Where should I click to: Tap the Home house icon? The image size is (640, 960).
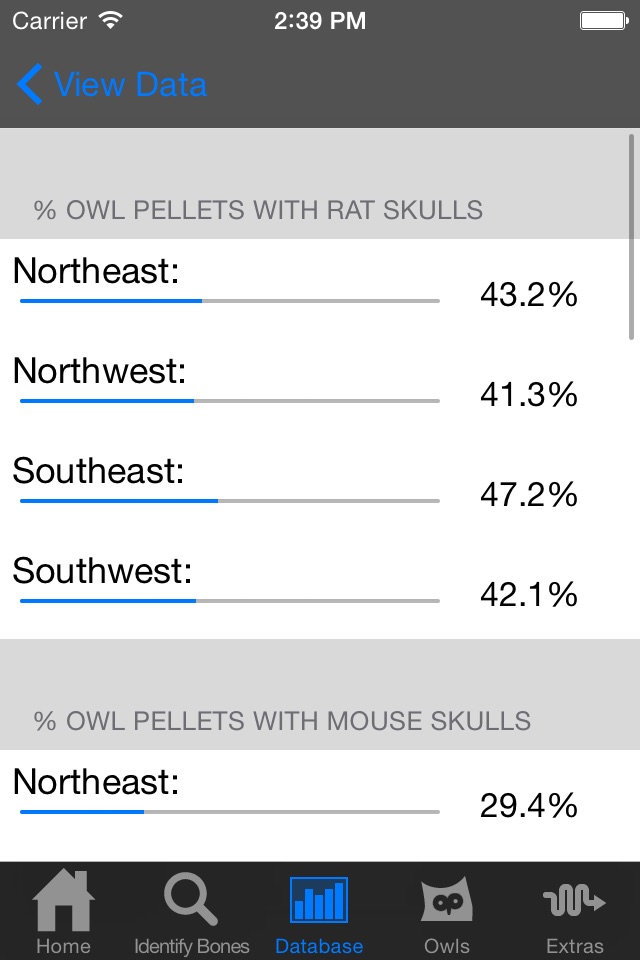click(x=64, y=901)
